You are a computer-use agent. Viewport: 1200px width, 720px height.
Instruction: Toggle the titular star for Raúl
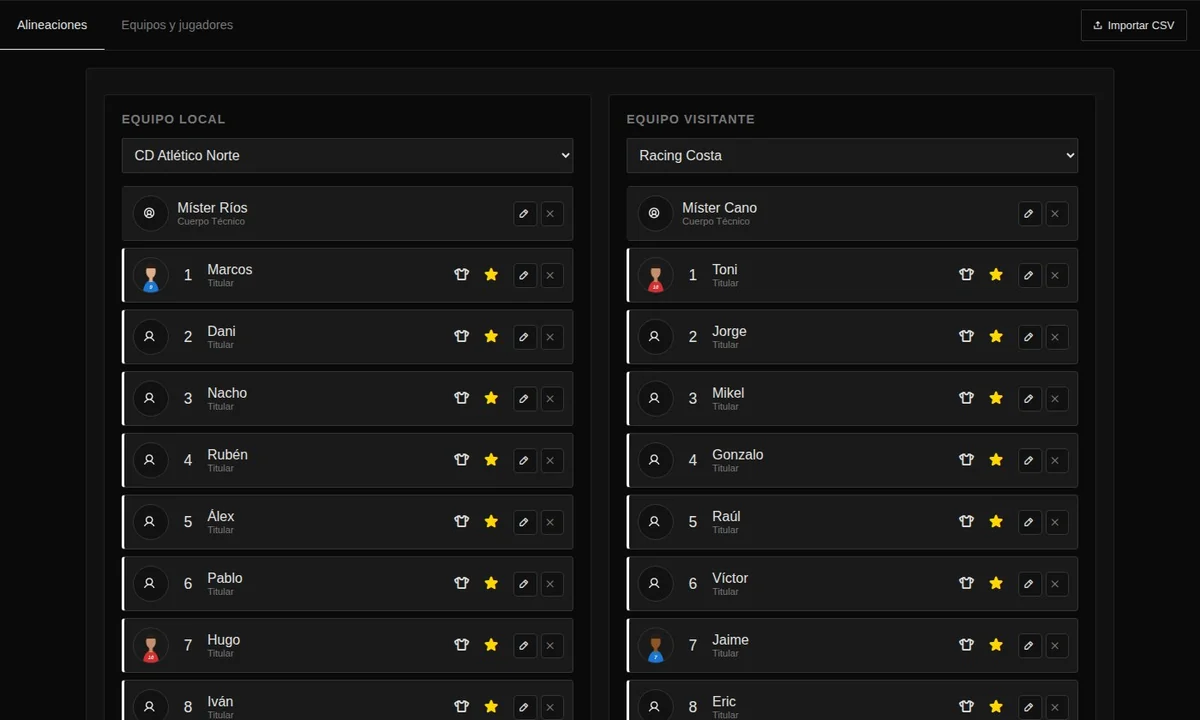point(996,522)
